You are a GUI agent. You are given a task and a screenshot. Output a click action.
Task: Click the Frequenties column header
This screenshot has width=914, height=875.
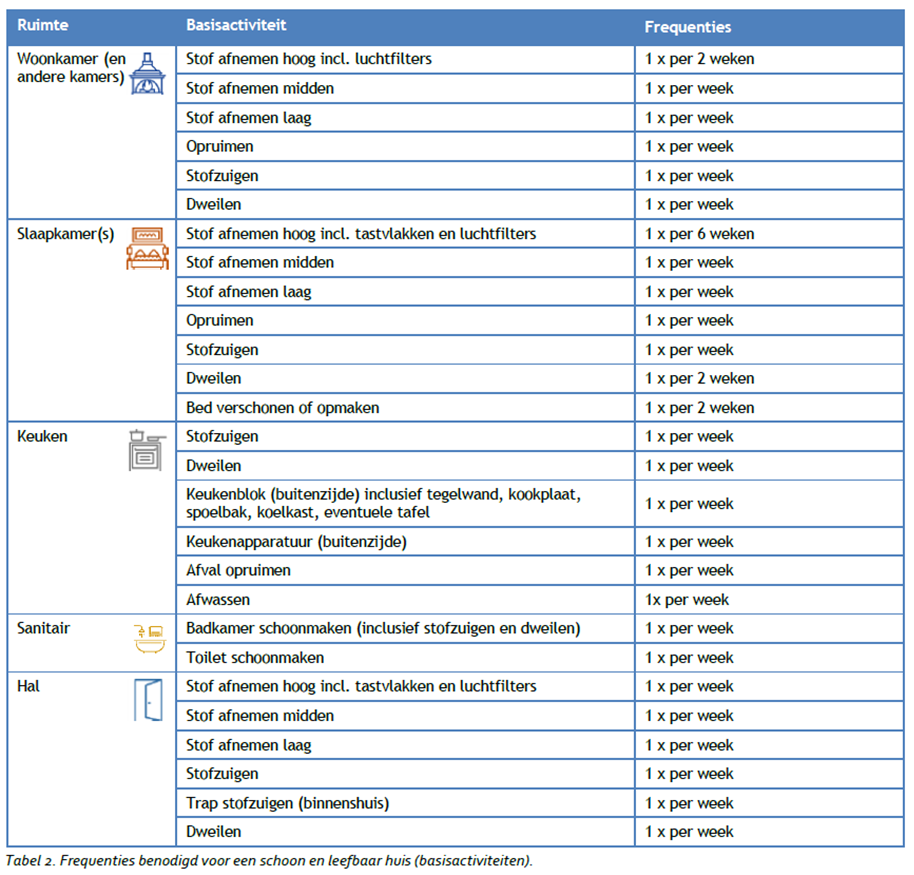(x=687, y=27)
